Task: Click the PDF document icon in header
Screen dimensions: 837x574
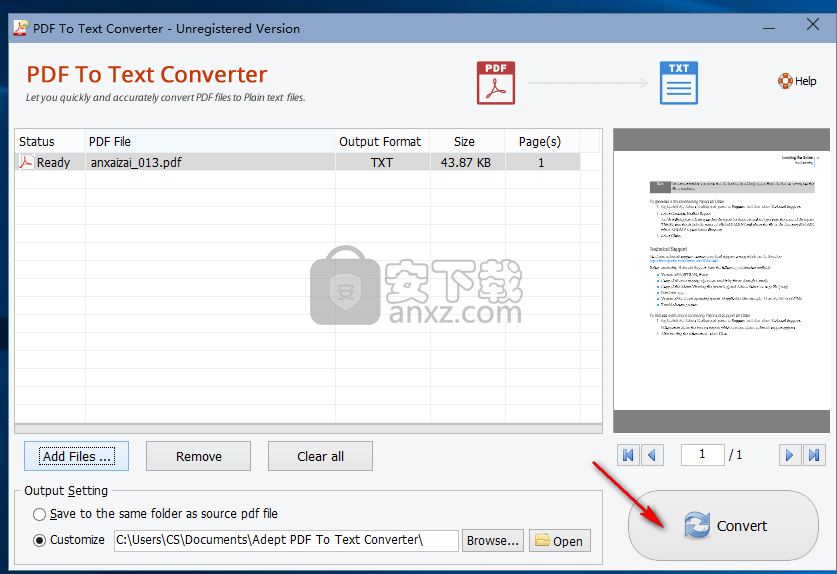Action: [x=496, y=83]
